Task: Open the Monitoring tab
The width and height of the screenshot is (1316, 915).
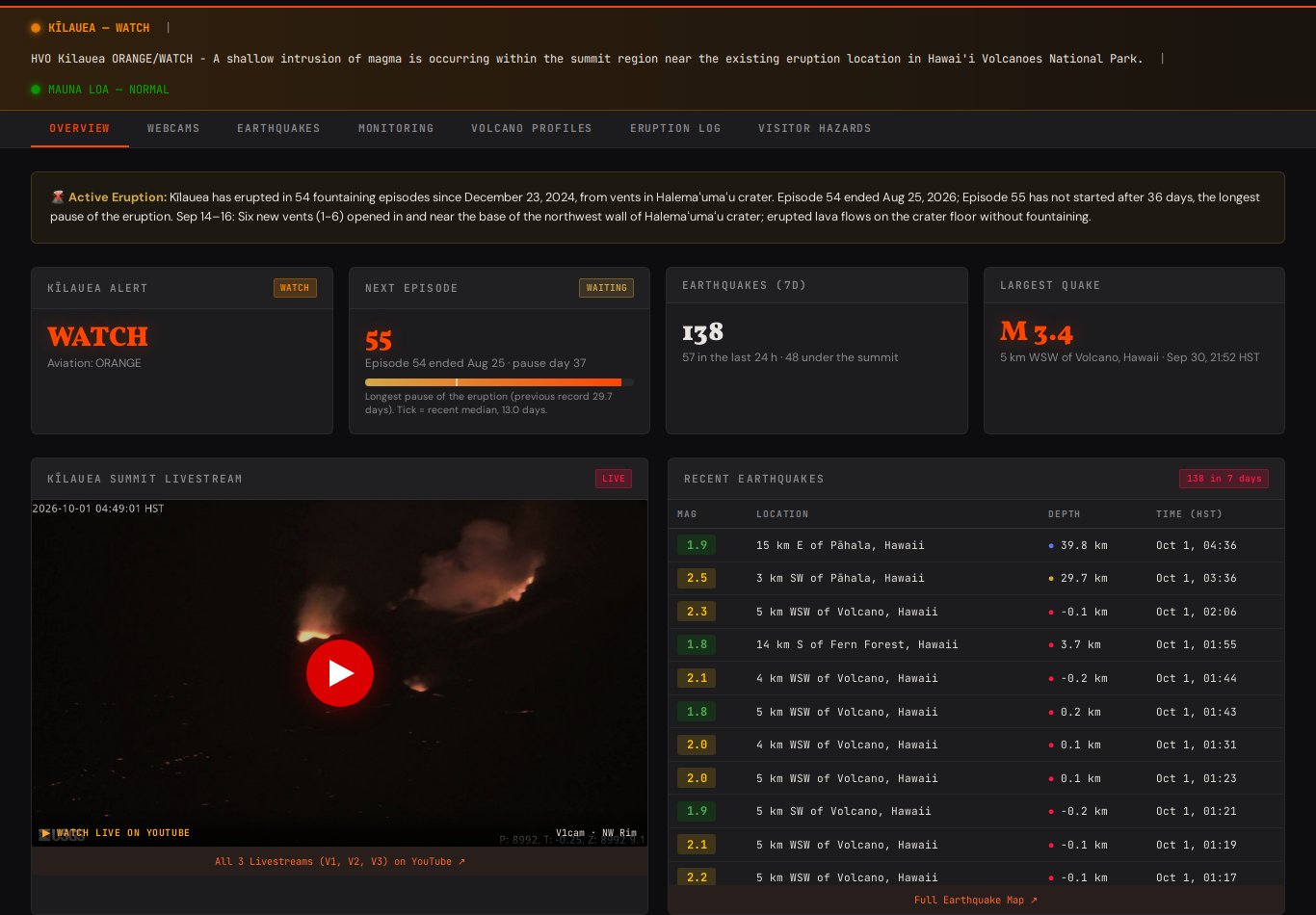Action: (396, 128)
